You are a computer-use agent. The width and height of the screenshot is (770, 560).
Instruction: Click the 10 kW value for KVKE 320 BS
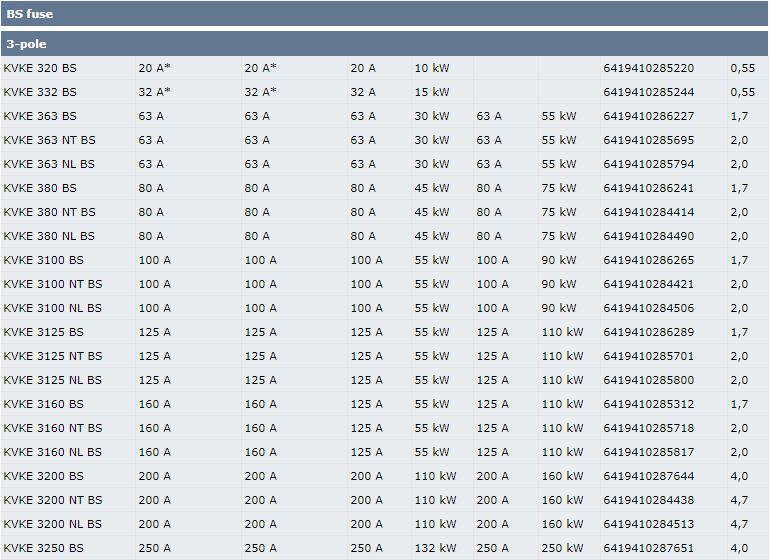(x=432, y=68)
